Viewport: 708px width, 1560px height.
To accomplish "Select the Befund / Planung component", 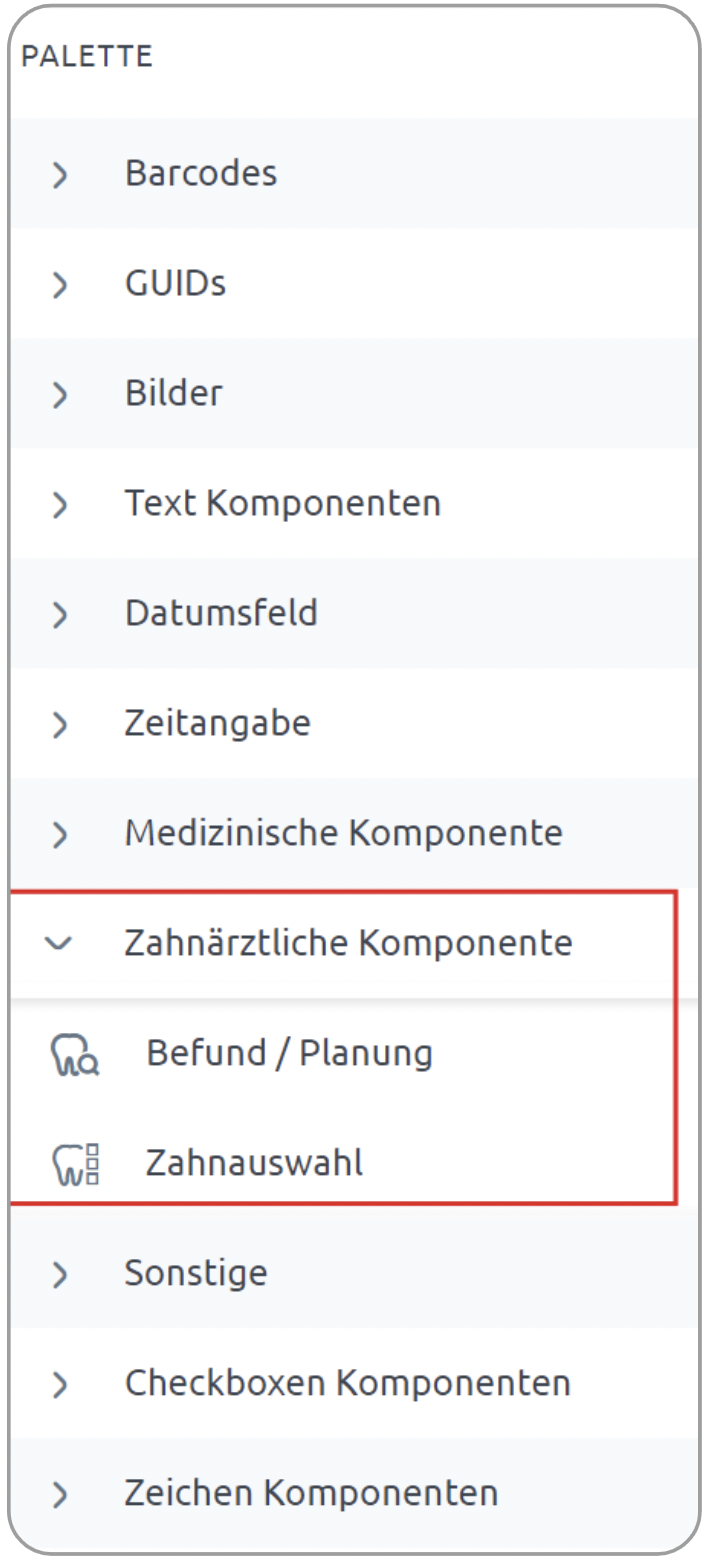I will tap(289, 1053).
